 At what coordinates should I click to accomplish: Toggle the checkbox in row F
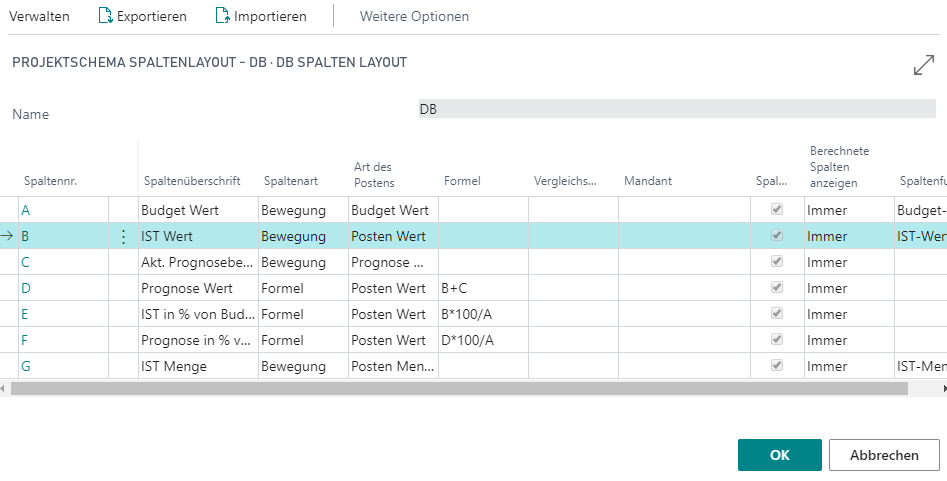coord(777,340)
